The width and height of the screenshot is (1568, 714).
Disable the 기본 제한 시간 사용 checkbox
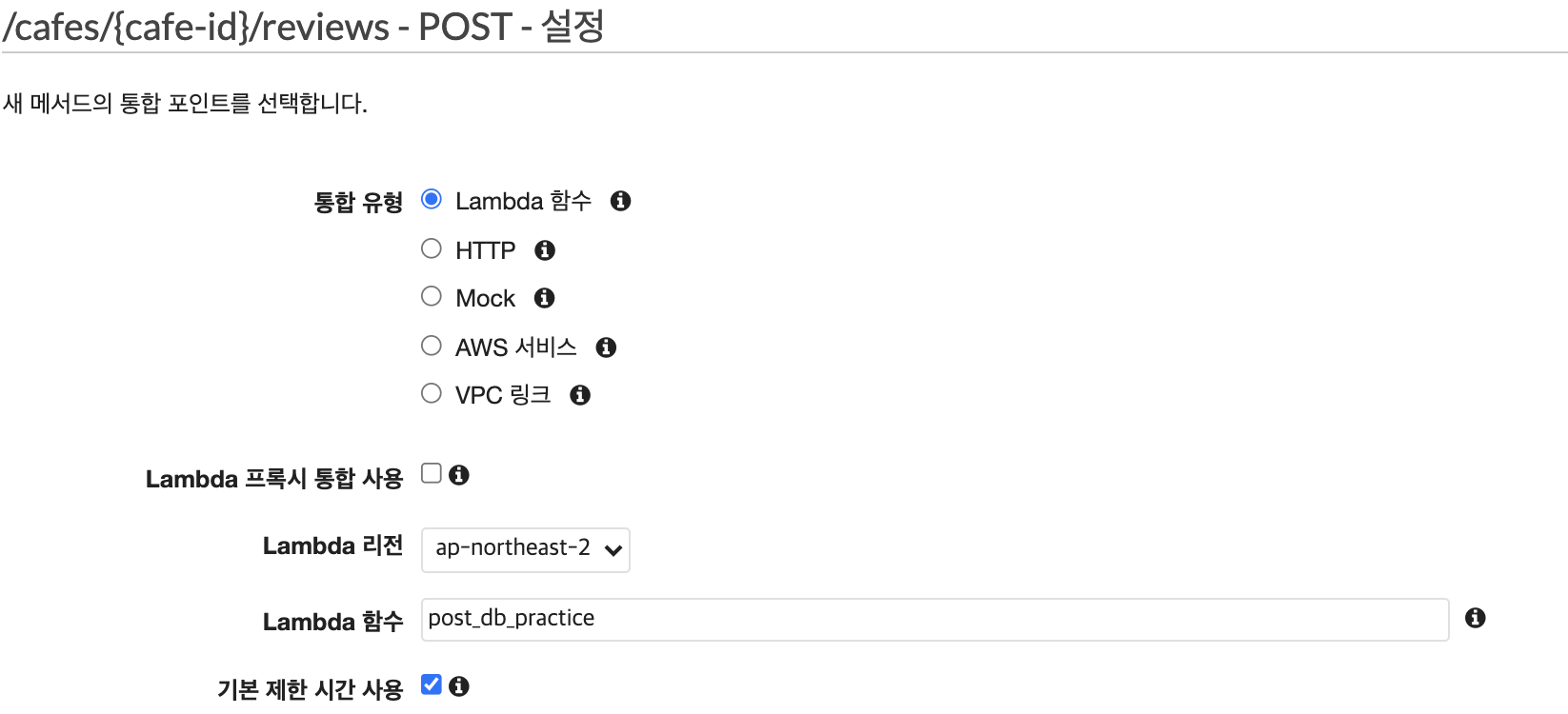coord(431,684)
